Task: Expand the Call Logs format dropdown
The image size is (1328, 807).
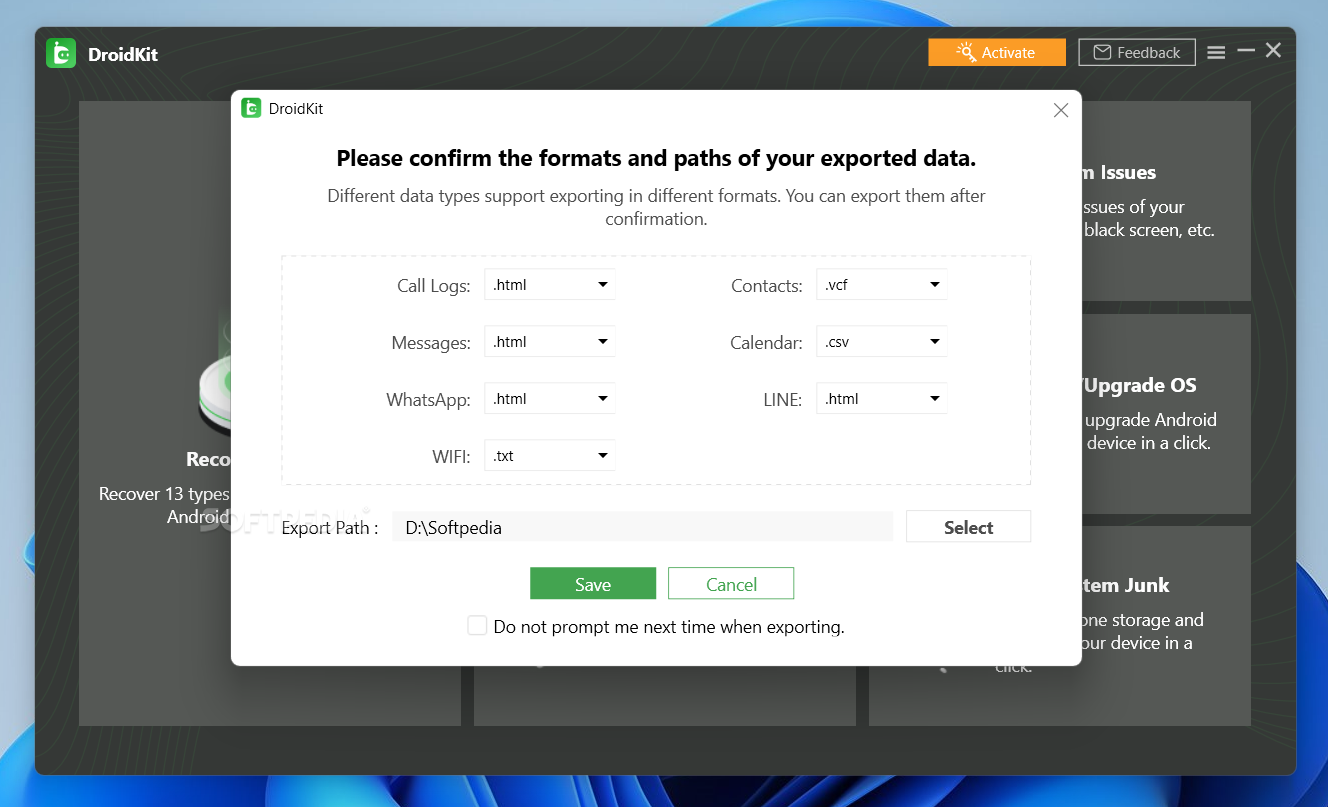Action: [x=550, y=285]
